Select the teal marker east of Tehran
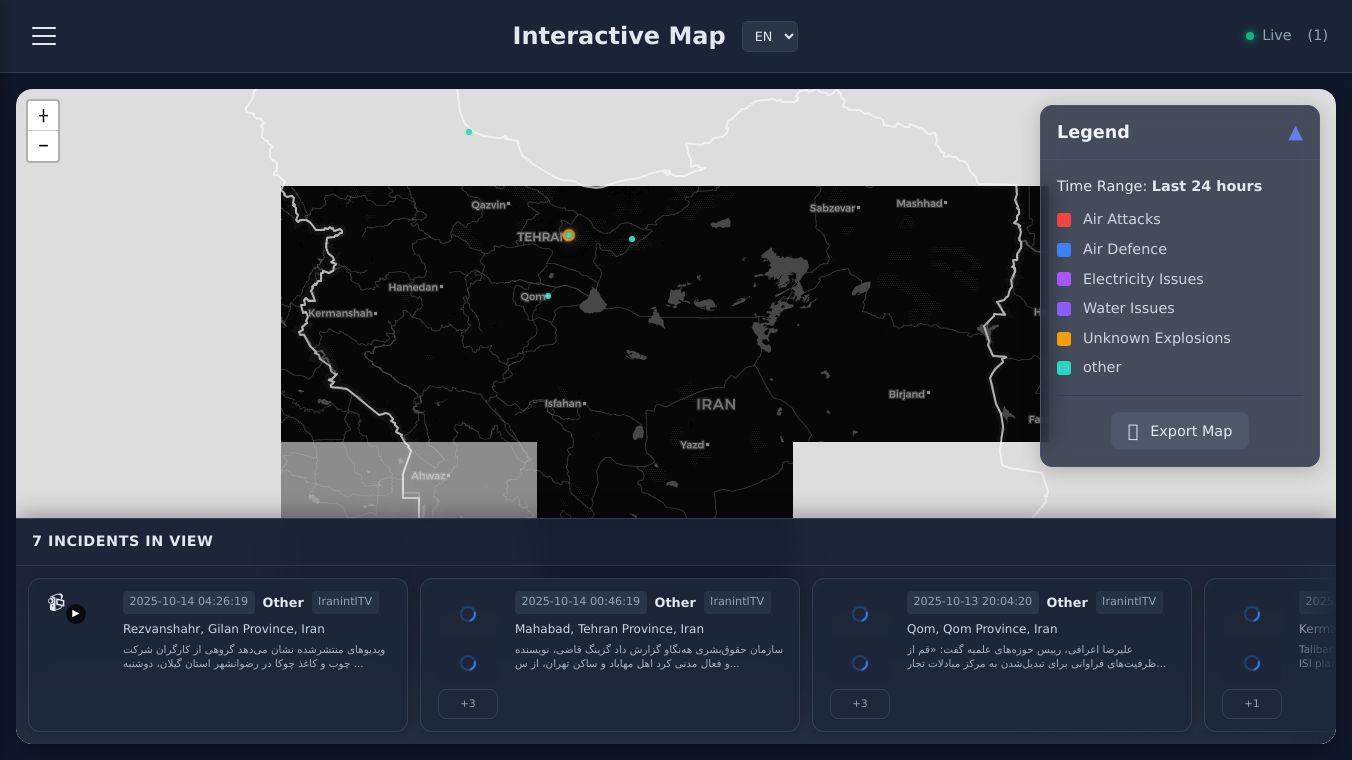1352x760 pixels. 632,239
